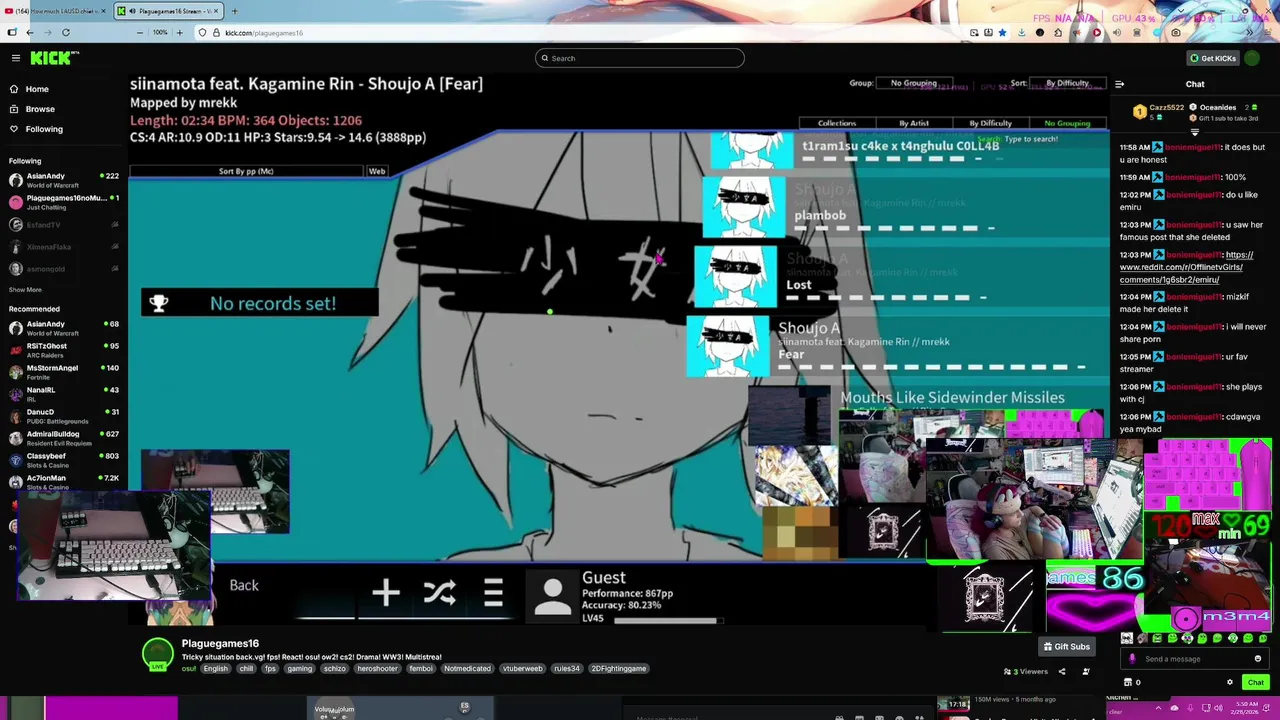Open osu mods plus icon

(x=386, y=594)
